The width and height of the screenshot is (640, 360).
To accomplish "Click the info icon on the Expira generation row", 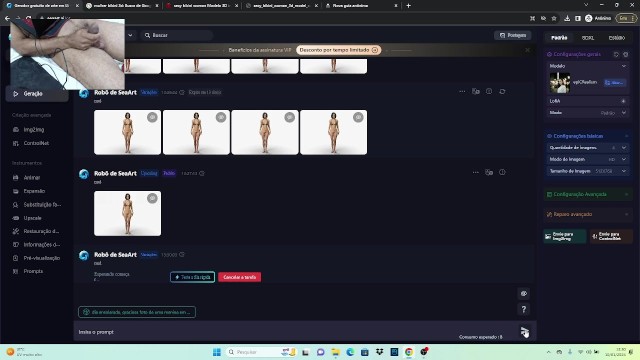I will (489, 91).
